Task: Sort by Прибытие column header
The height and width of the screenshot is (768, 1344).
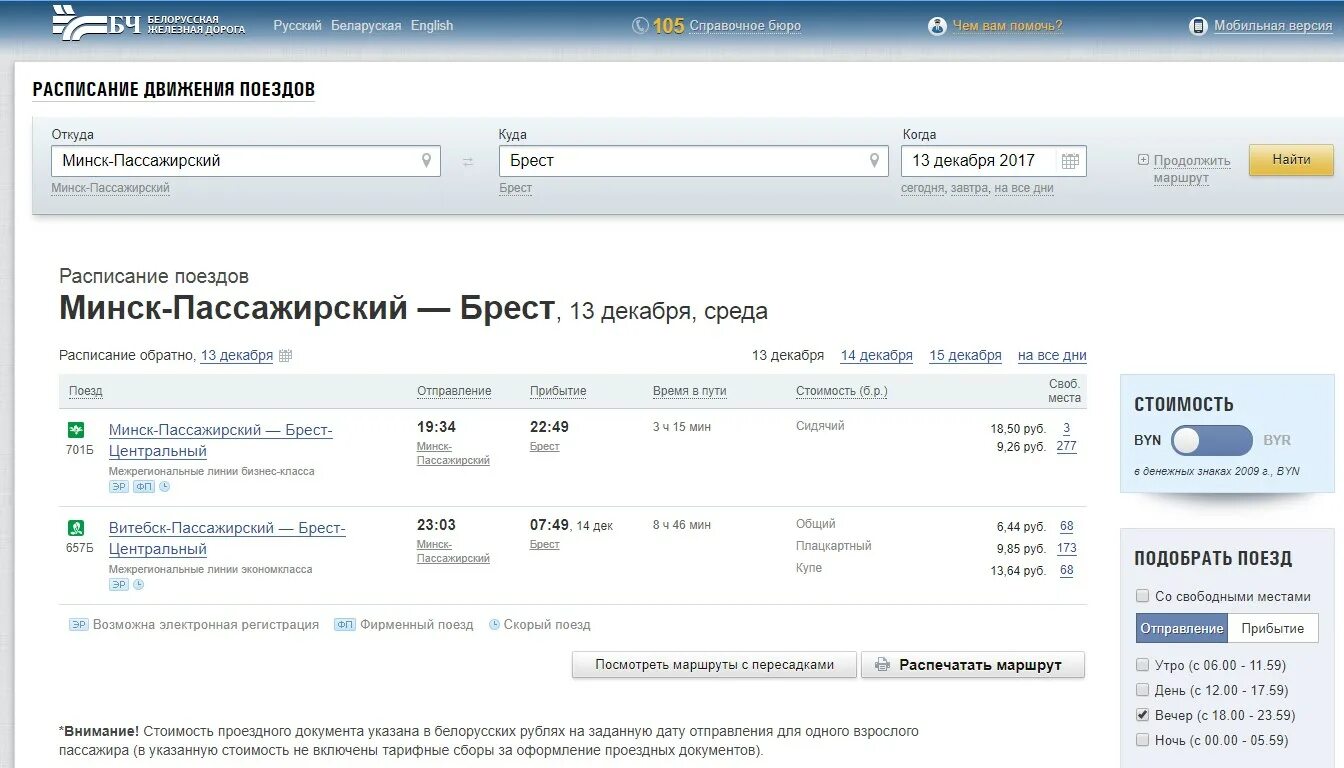Action: click(558, 391)
